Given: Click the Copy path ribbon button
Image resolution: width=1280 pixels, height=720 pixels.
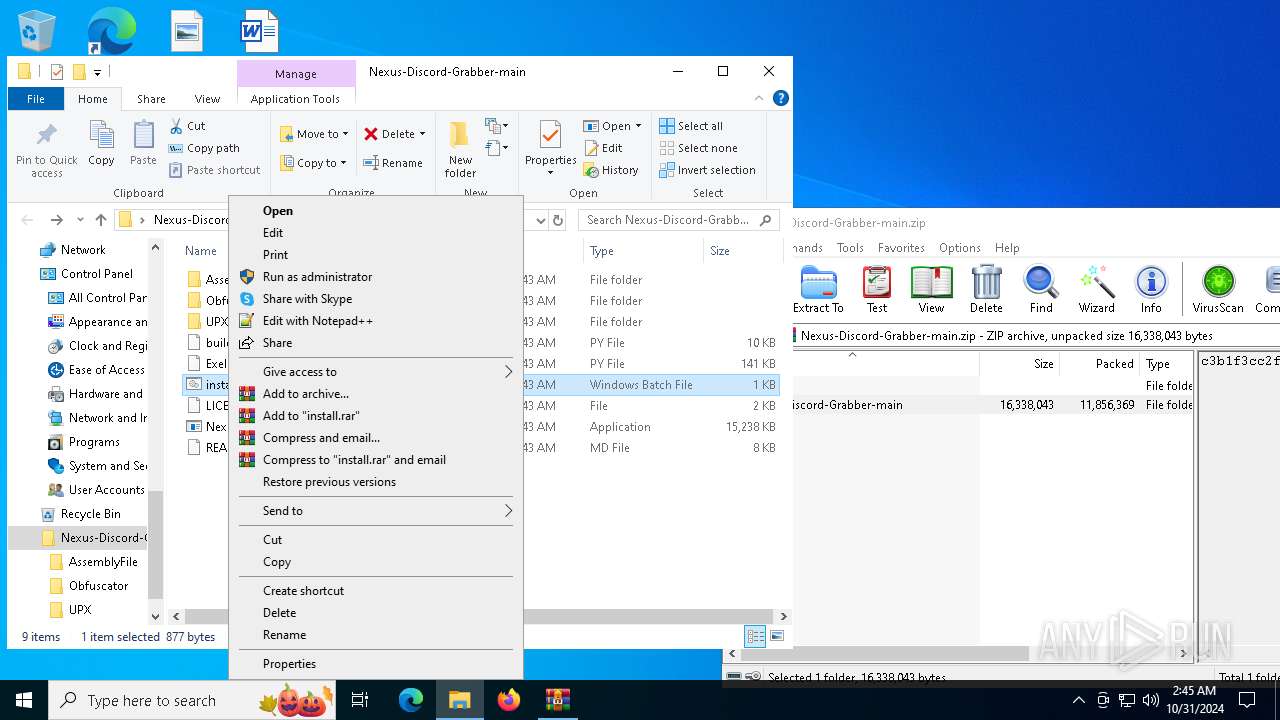Looking at the screenshot, I should pos(205,148).
